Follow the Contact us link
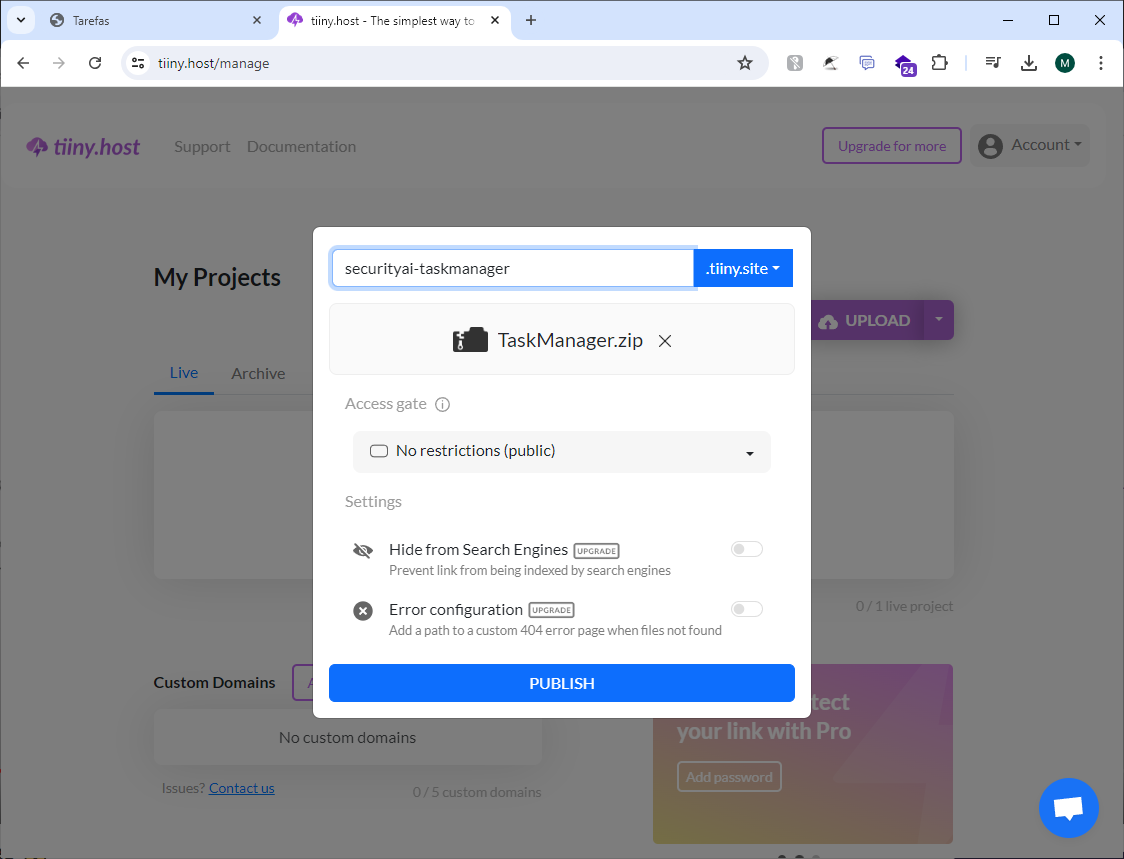 pyautogui.click(x=242, y=788)
